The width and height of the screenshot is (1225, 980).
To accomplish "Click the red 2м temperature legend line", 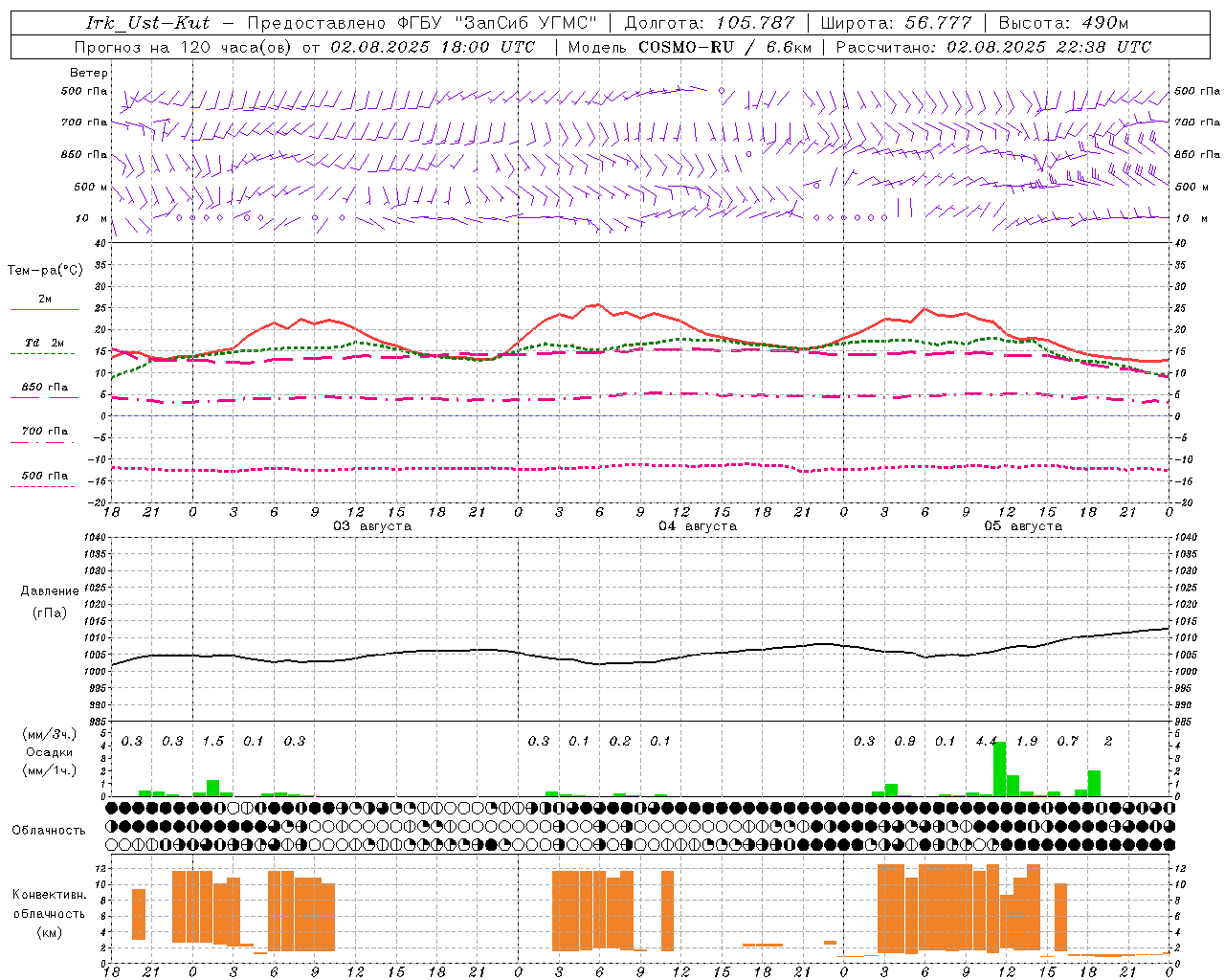I will [x=44, y=309].
